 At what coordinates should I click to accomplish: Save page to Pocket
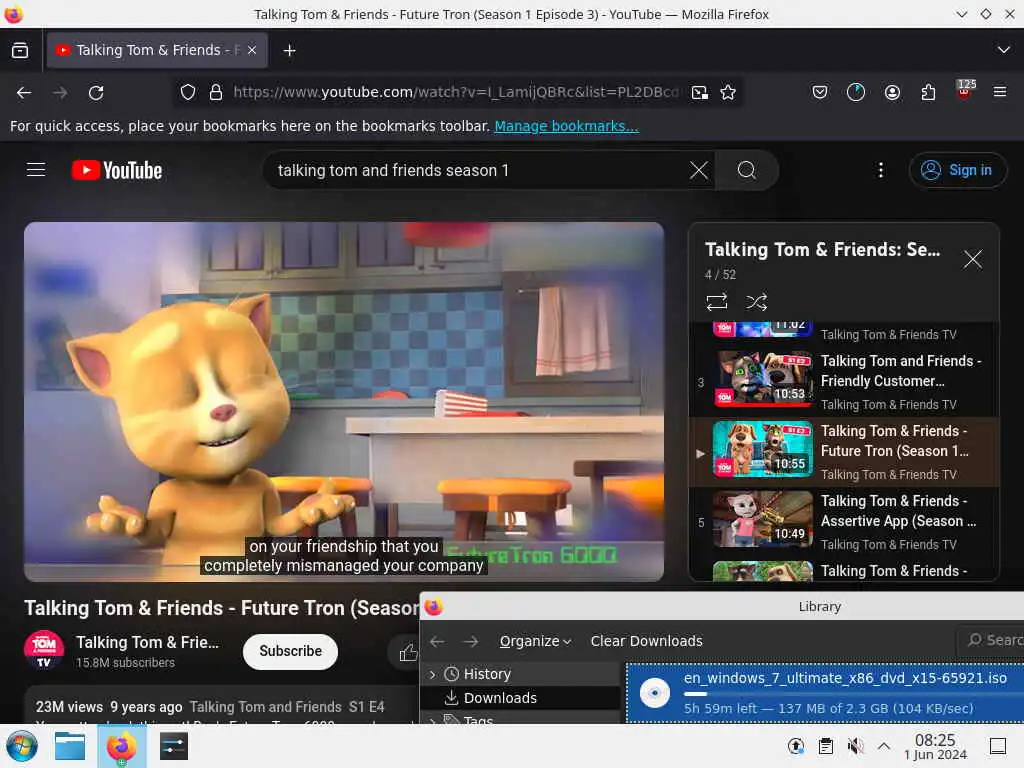coord(820,93)
